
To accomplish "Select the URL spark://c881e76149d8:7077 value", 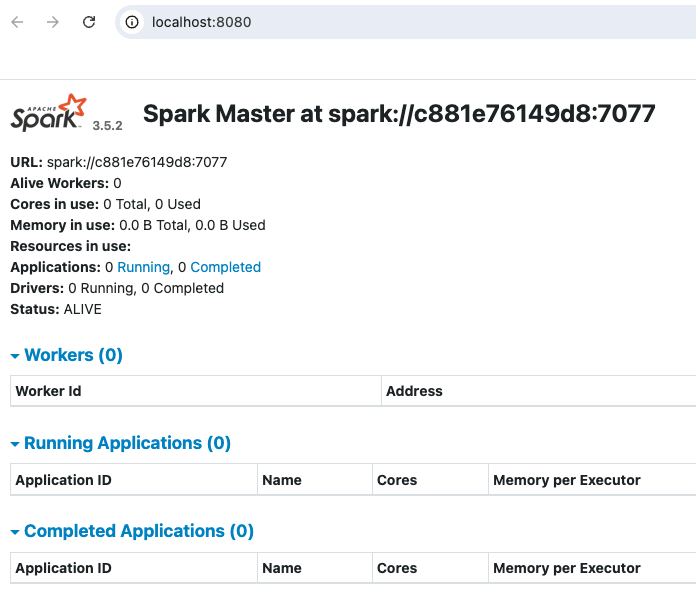I will coord(137,162).
